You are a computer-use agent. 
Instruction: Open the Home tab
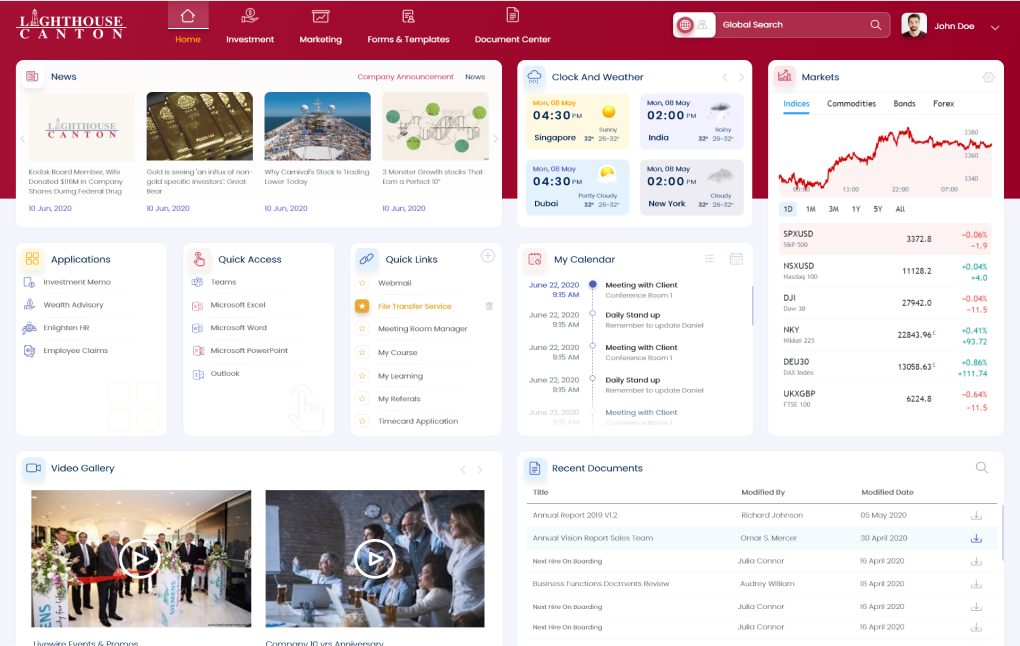188,25
